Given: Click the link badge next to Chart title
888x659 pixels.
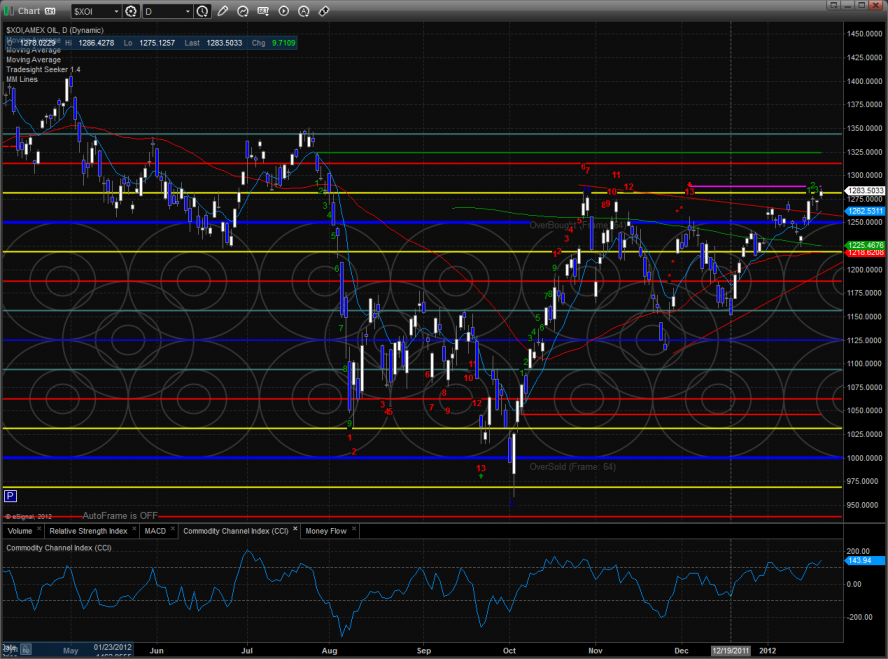Looking at the screenshot, I should [50, 11].
